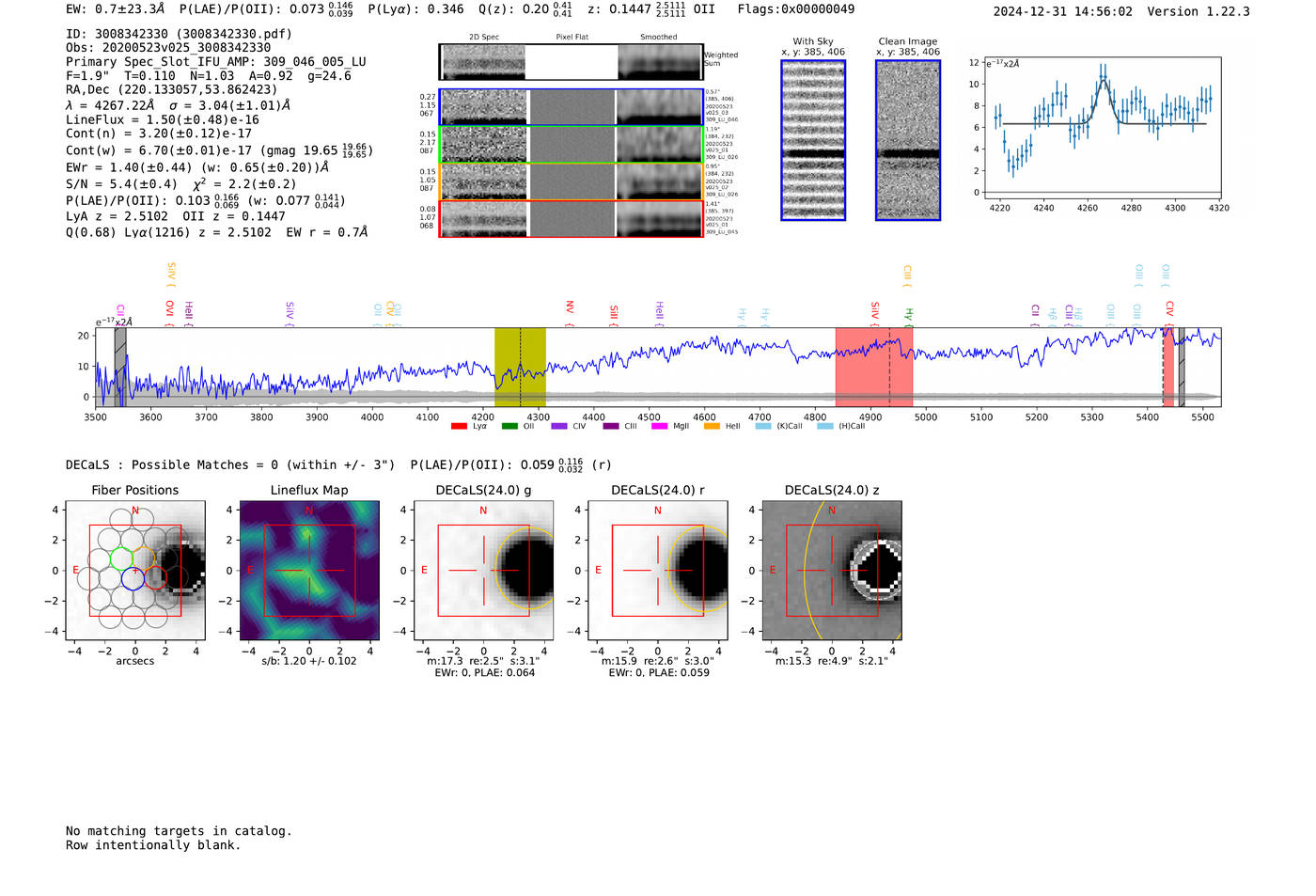Click the green OII legend swatch
Image resolution: width=1316 pixels, height=896 pixels.
tap(509, 427)
